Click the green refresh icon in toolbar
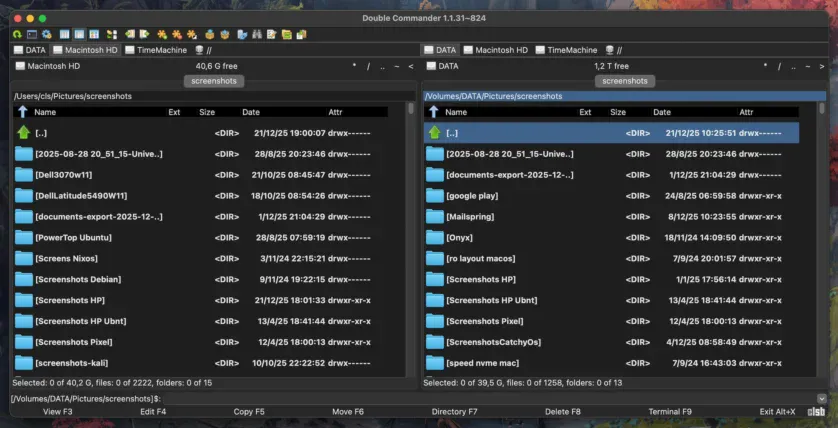Viewport: 838px width, 428px height. coord(17,34)
